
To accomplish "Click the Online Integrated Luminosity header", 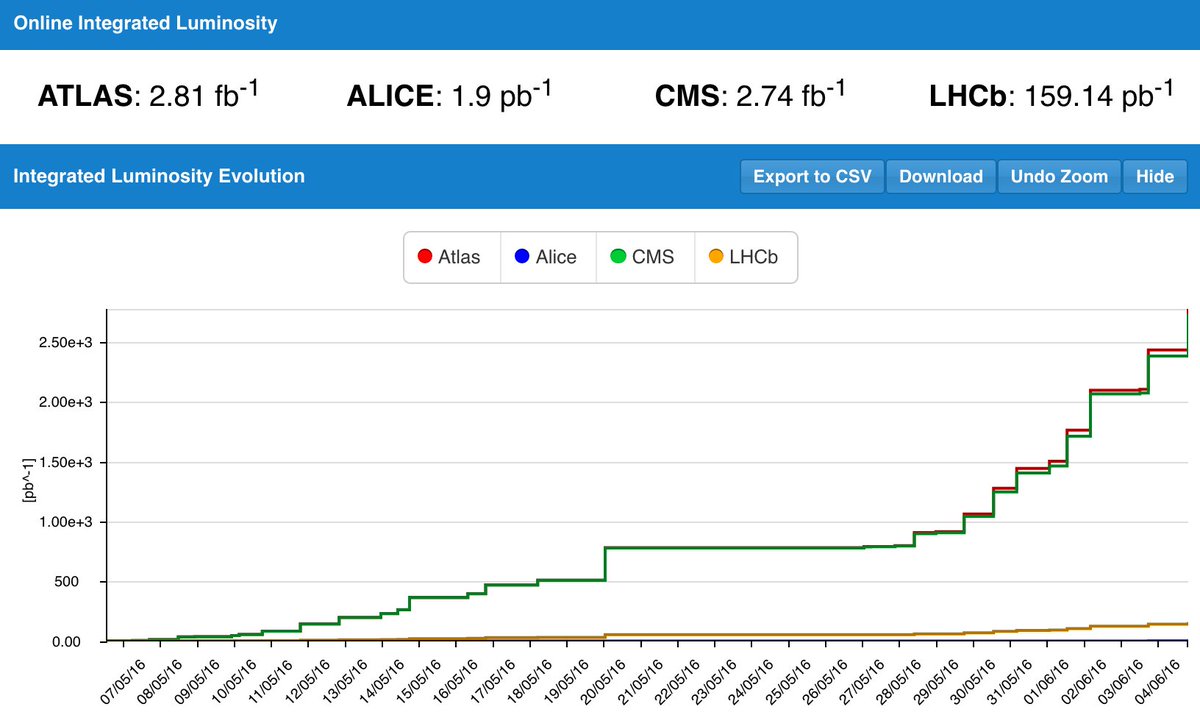I will pos(145,23).
